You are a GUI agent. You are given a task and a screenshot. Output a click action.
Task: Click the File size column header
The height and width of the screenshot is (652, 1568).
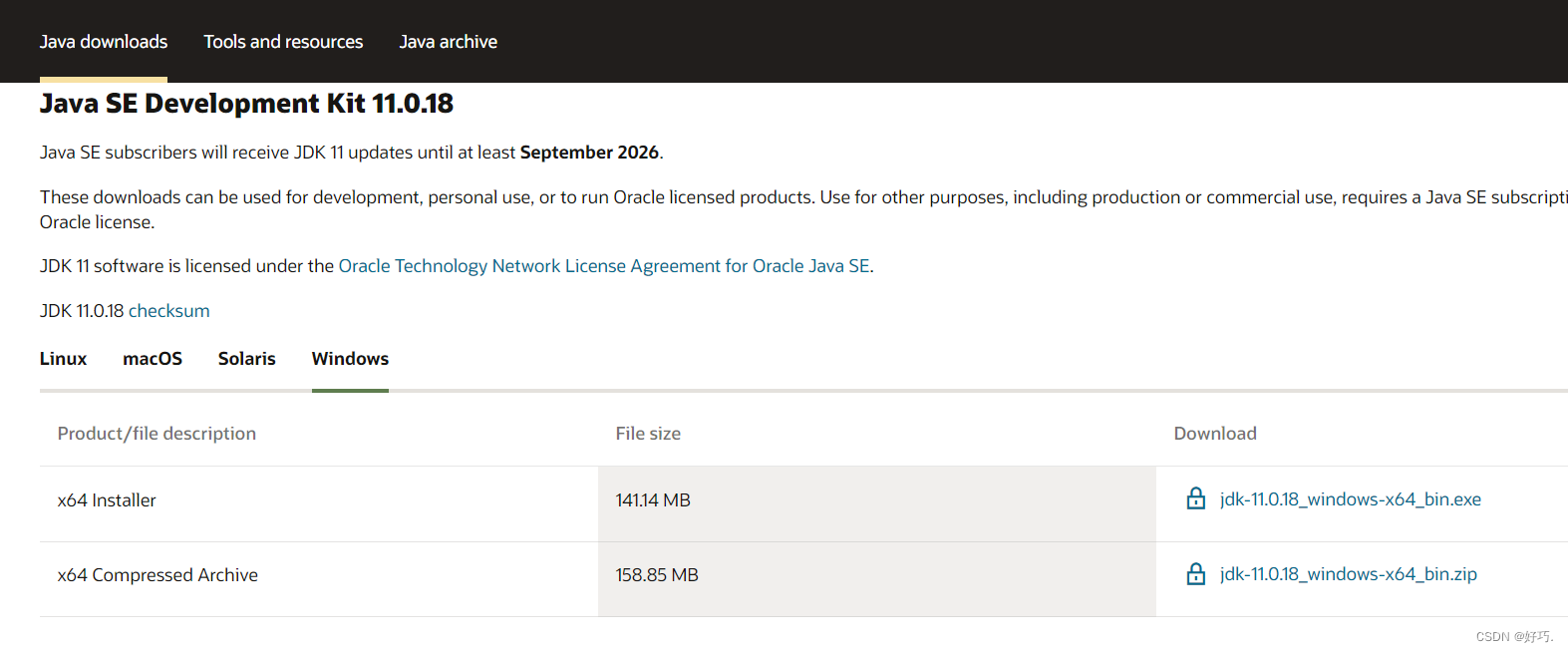[648, 434]
